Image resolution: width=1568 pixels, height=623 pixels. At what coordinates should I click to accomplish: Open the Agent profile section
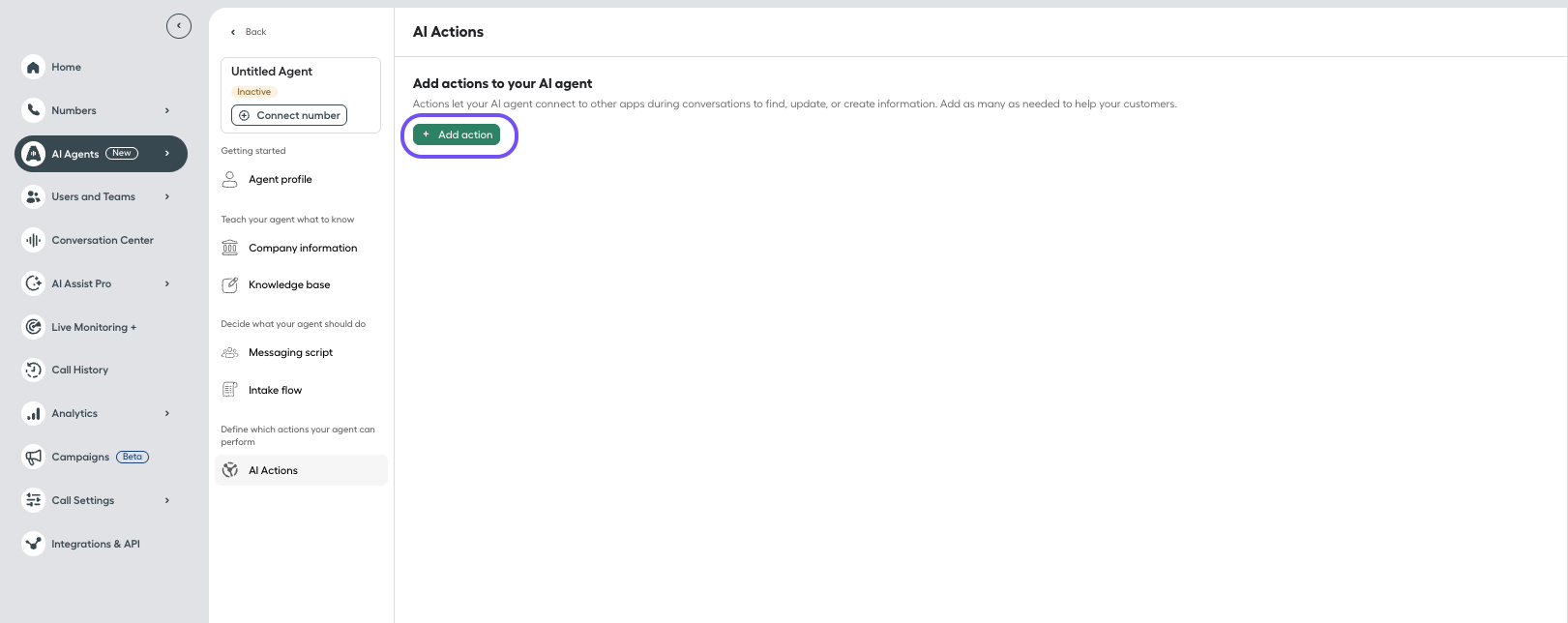281,179
